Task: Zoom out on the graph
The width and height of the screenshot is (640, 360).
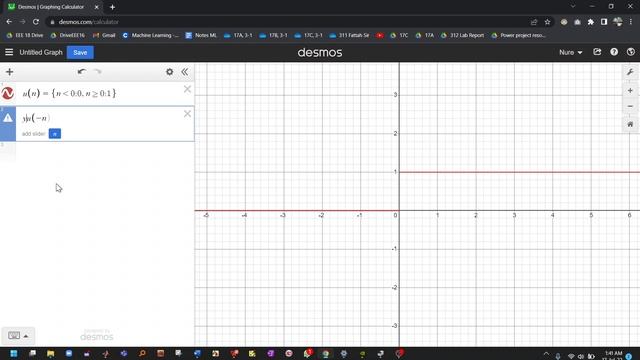Action: click(x=630, y=106)
